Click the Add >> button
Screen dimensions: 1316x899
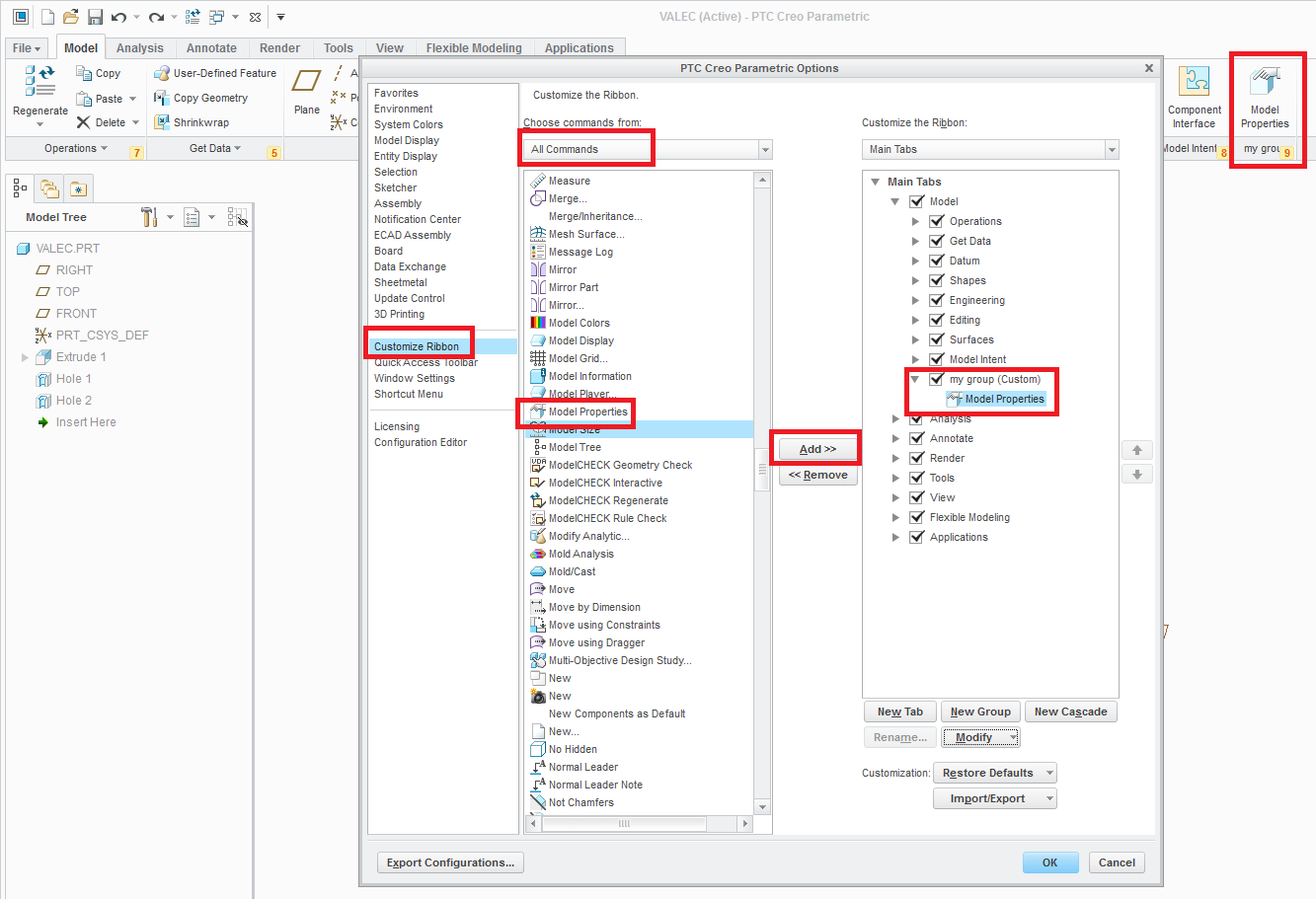817,449
